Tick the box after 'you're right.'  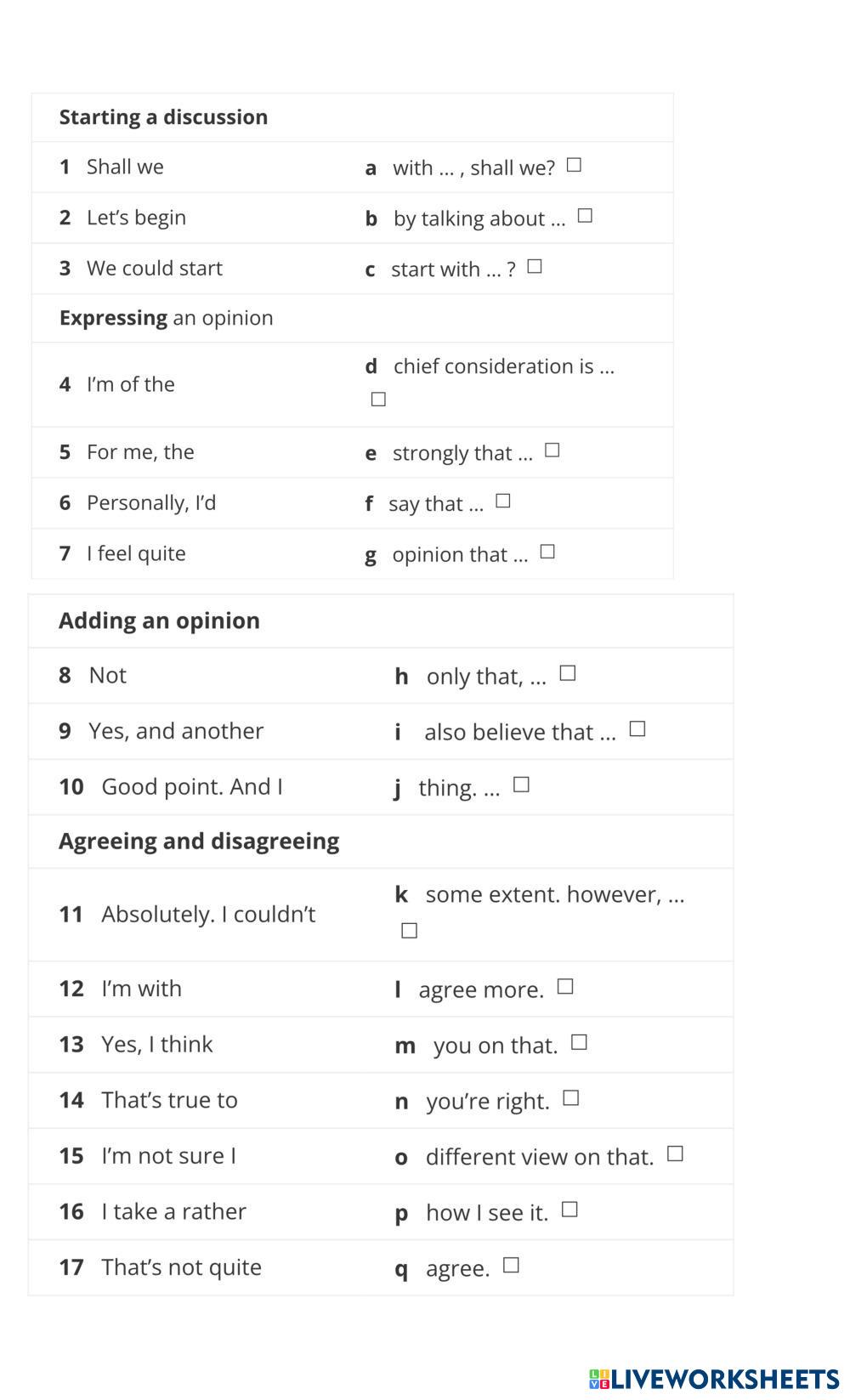(x=571, y=1098)
